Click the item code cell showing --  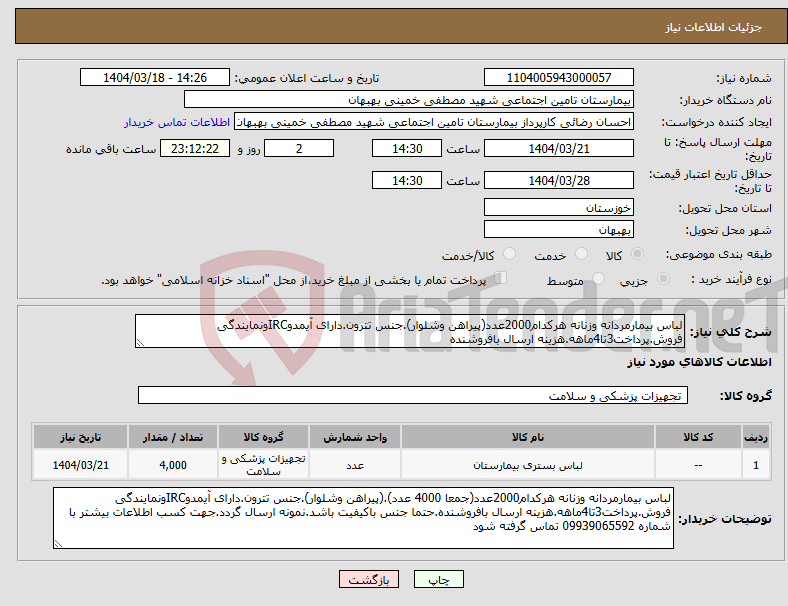[x=698, y=465]
